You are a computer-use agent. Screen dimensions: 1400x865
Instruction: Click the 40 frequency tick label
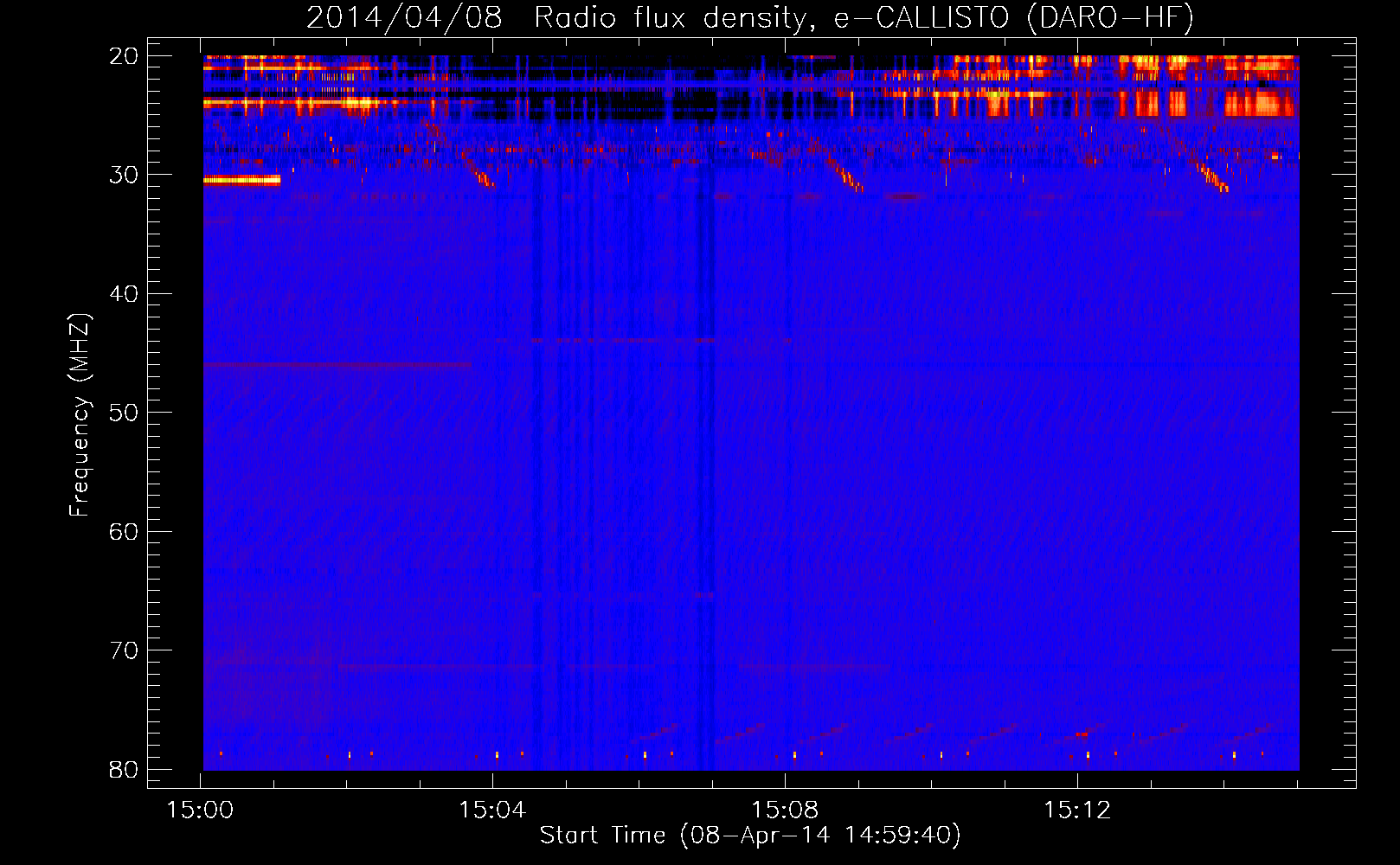[x=124, y=294]
